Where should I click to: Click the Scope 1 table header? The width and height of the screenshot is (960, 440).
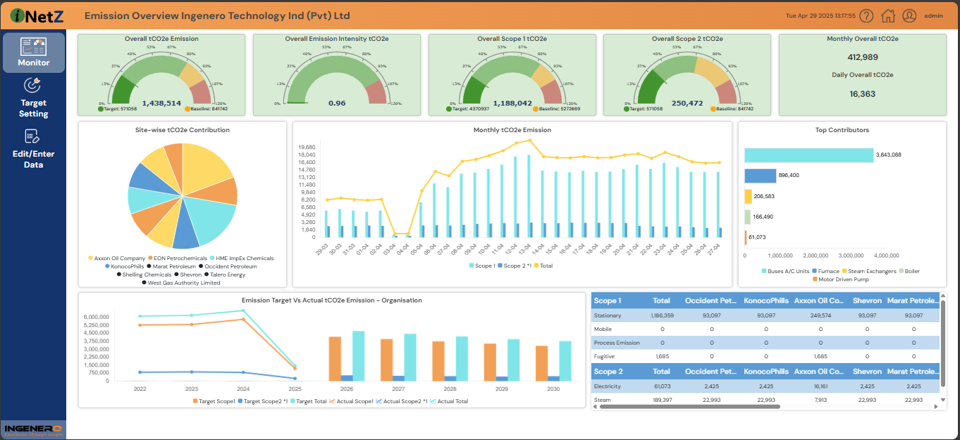click(608, 300)
